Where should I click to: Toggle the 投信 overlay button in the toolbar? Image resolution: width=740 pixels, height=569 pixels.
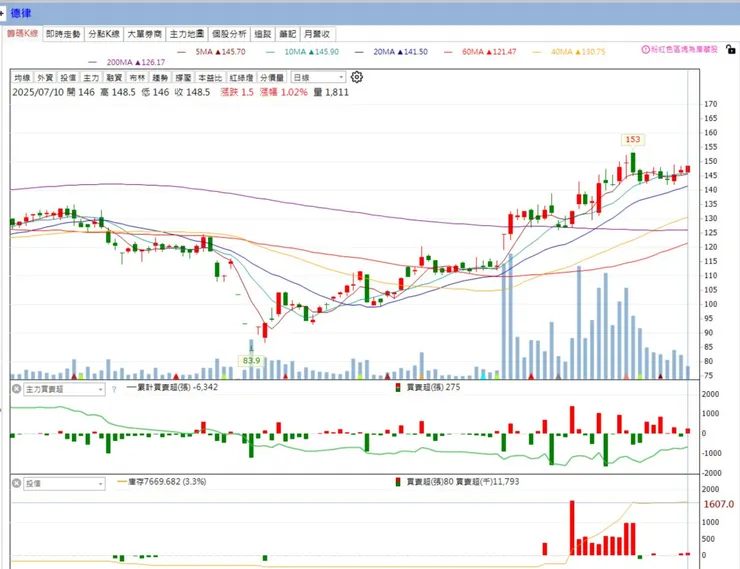point(68,77)
